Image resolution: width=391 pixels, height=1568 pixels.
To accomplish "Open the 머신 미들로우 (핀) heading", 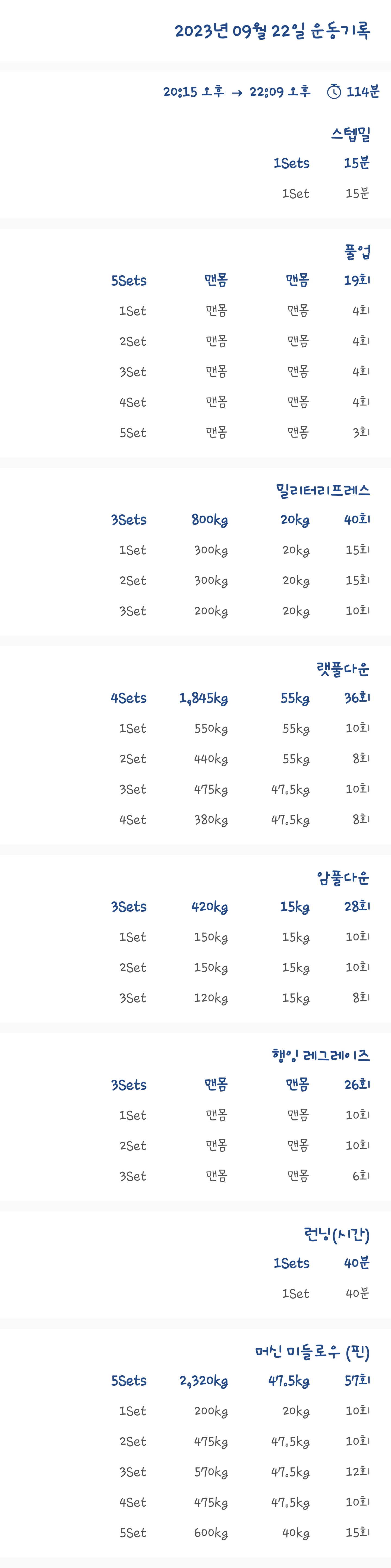I will click(x=313, y=1352).
